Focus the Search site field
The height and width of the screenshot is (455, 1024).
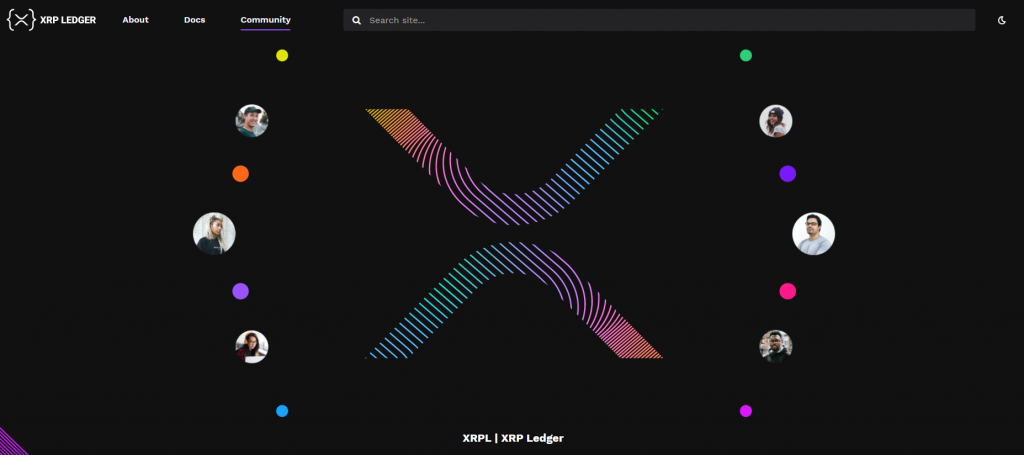(659, 20)
